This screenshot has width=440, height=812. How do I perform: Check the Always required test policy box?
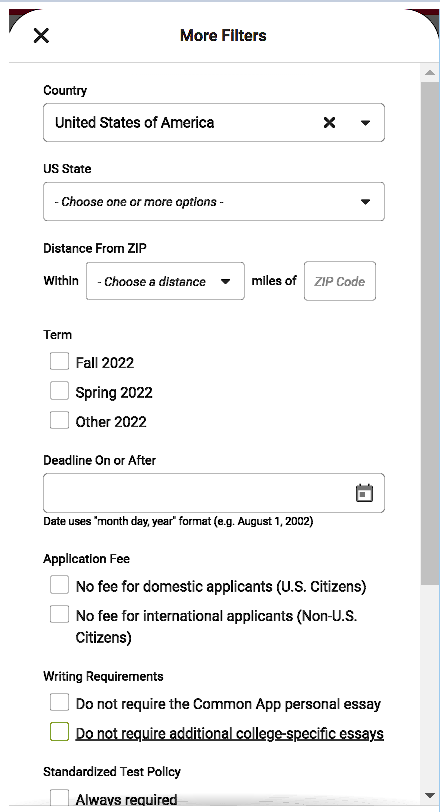pos(60,798)
